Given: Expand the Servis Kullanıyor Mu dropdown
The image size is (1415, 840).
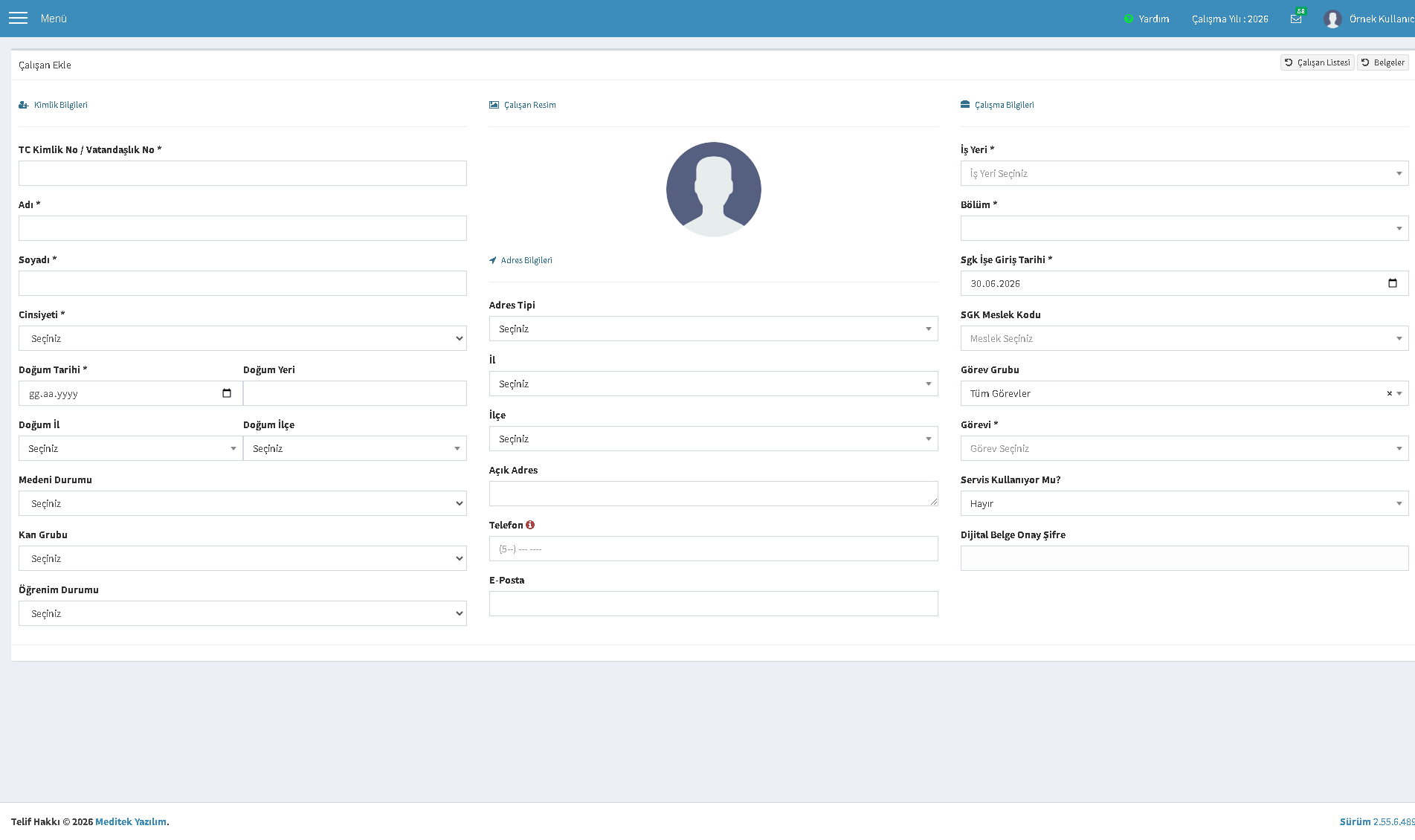Looking at the screenshot, I should tap(1184, 503).
